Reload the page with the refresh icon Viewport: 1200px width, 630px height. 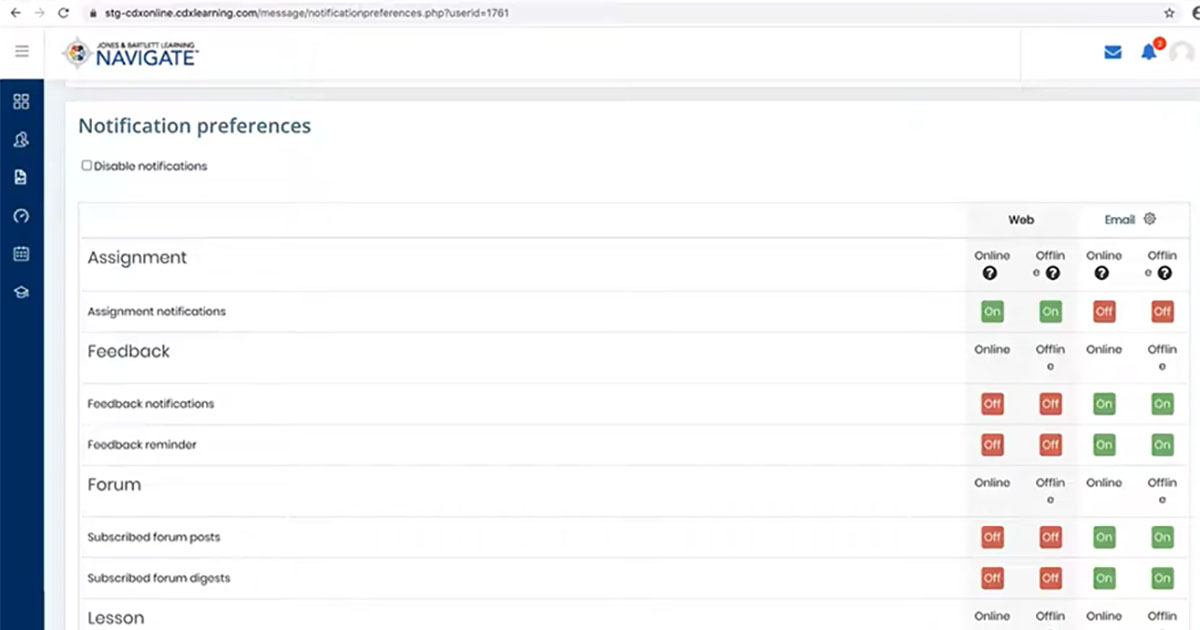pos(64,13)
